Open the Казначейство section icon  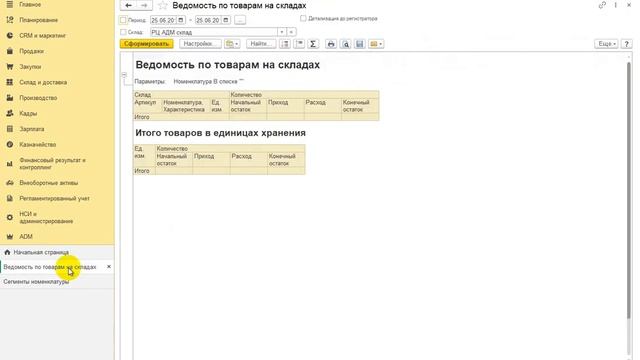(x=10, y=144)
